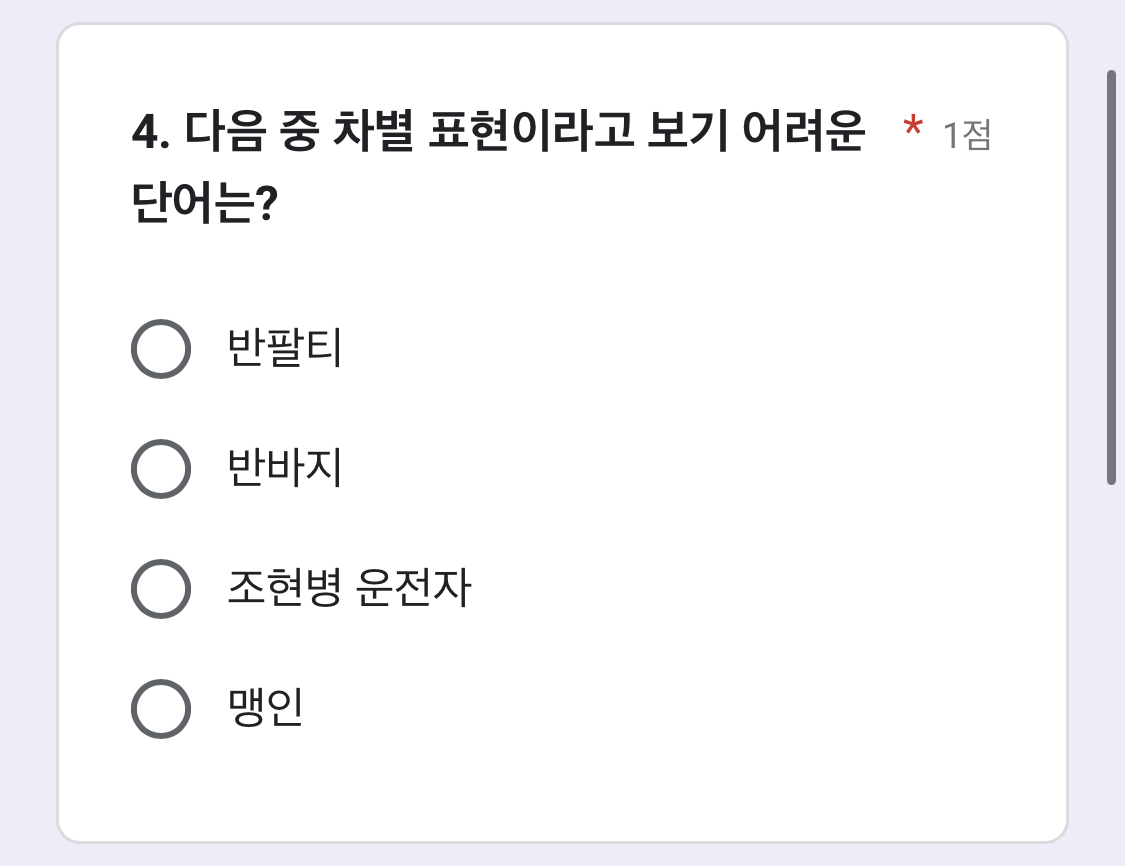Click the red required asterisk mark
The width and height of the screenshot is (1125, 866).
pyautogui.click(x=912, y=130)
